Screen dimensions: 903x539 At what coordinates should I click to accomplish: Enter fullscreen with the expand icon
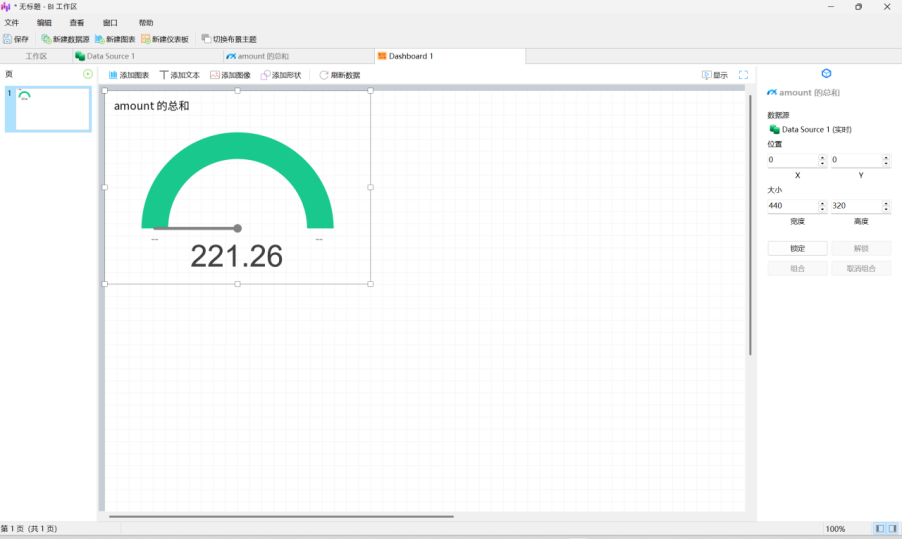pos(743,75)
